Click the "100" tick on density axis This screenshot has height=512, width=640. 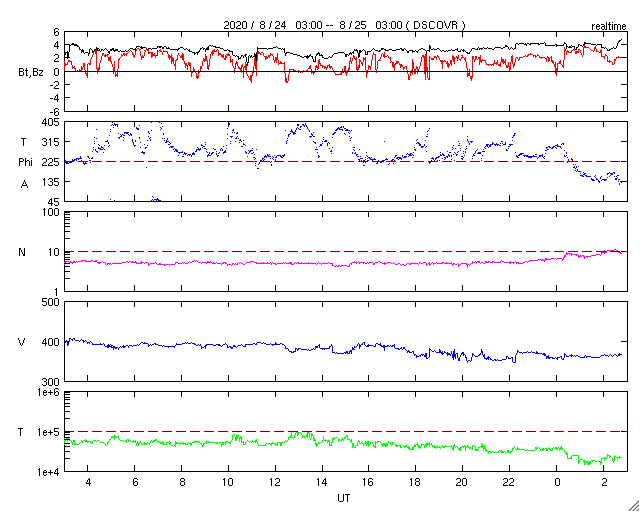pos(48,213)
